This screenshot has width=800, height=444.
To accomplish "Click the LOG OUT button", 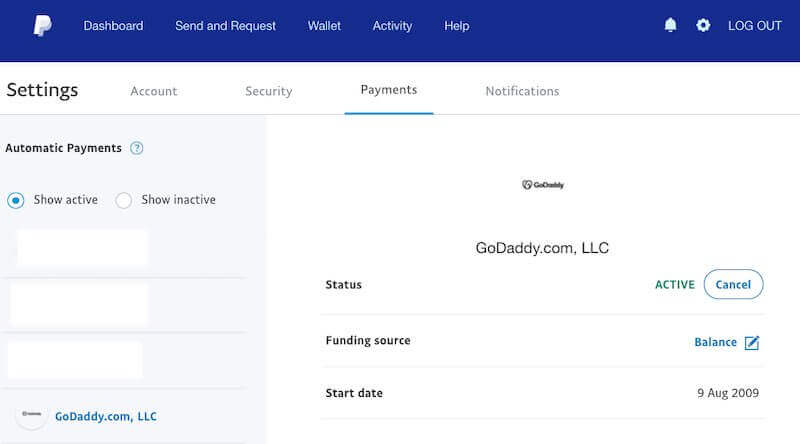I will (755, 26).
